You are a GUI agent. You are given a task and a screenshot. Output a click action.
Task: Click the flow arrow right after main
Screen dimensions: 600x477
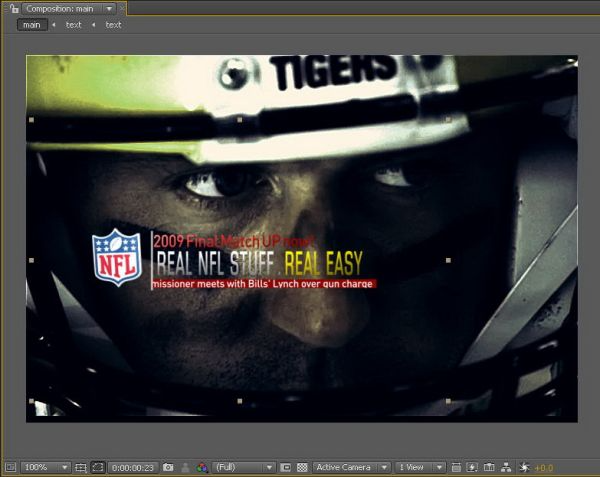pos(54,25)
